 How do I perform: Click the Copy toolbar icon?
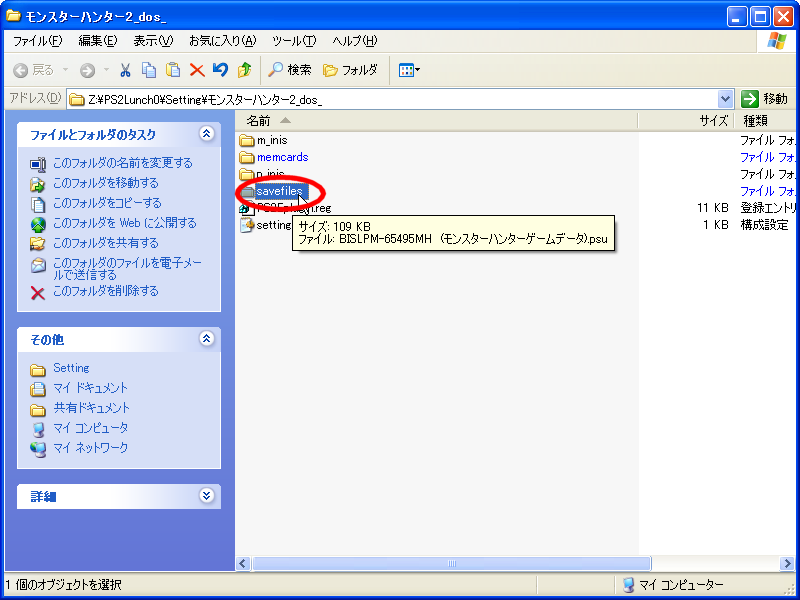click(x=148, y=70)
